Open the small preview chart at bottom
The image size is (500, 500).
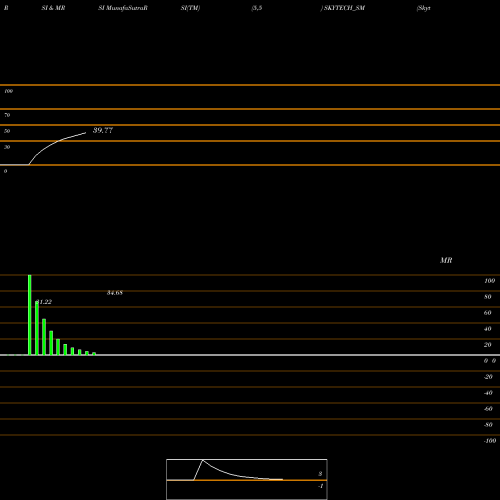click(x=247, y=479)
